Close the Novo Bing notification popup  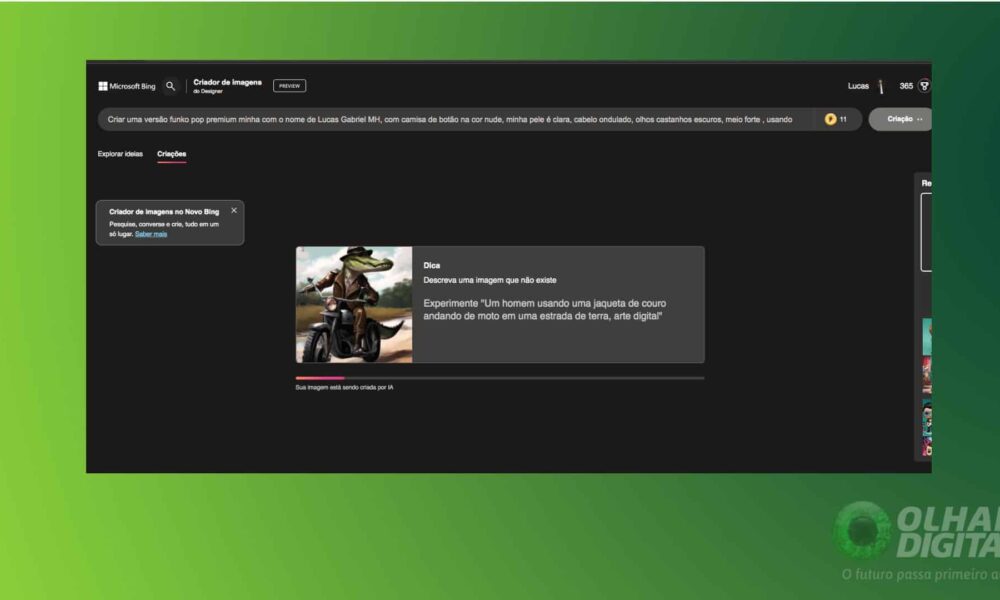234,210
